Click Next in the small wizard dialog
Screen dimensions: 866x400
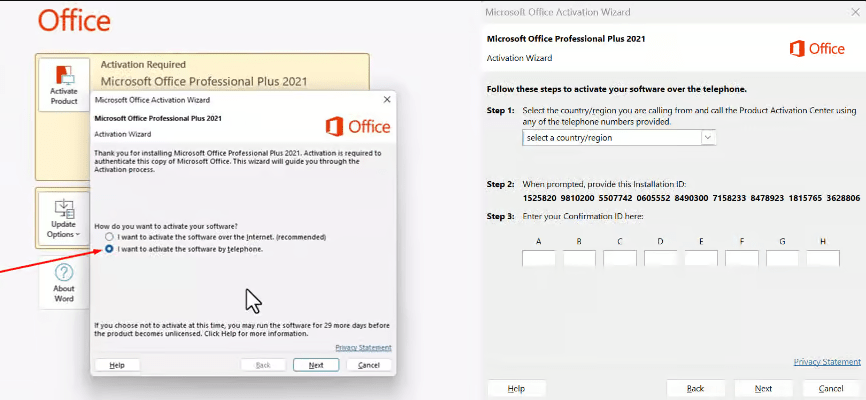[x=316, y=365]
